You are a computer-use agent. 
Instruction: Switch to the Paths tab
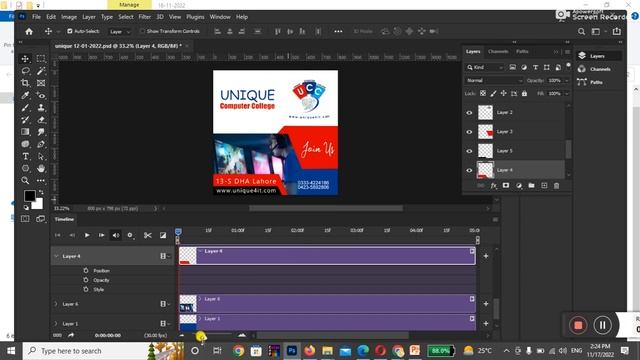point(522,51)
